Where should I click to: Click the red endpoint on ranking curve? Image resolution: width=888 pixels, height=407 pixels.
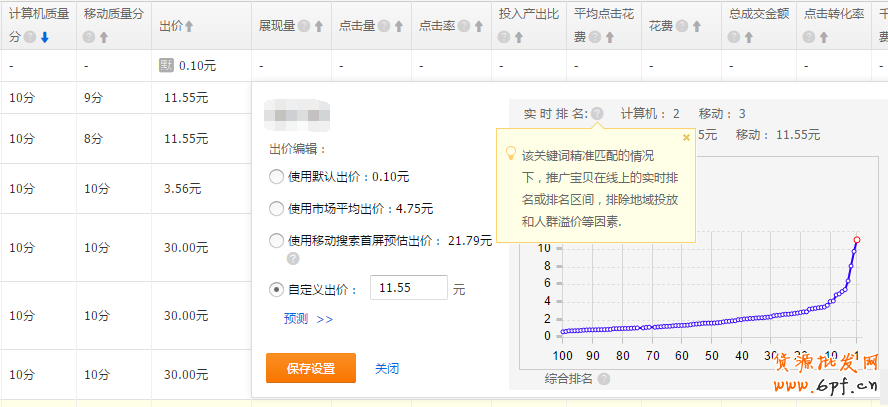point(857,240)
